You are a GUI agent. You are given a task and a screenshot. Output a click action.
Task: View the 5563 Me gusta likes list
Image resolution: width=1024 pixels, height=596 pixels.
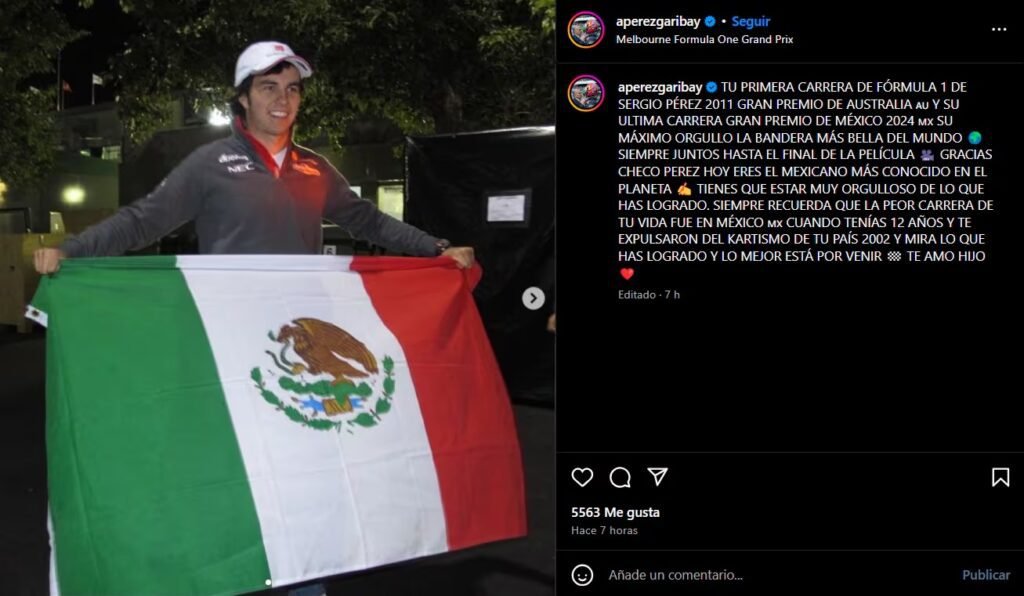(x=615, y=512)
